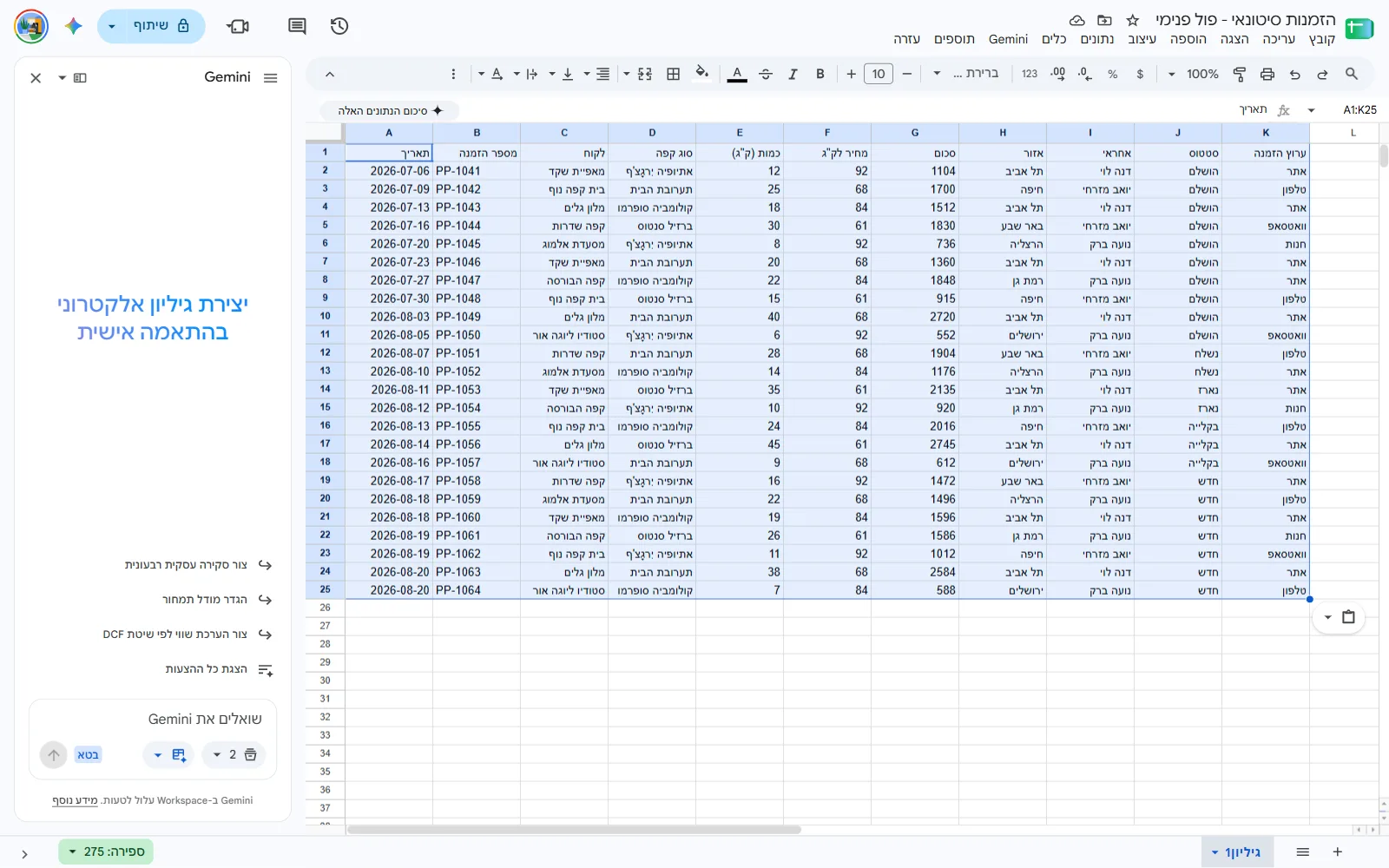Open the 123 number formats button
The image size is (1389, 868).
[x=1030, y=74]
